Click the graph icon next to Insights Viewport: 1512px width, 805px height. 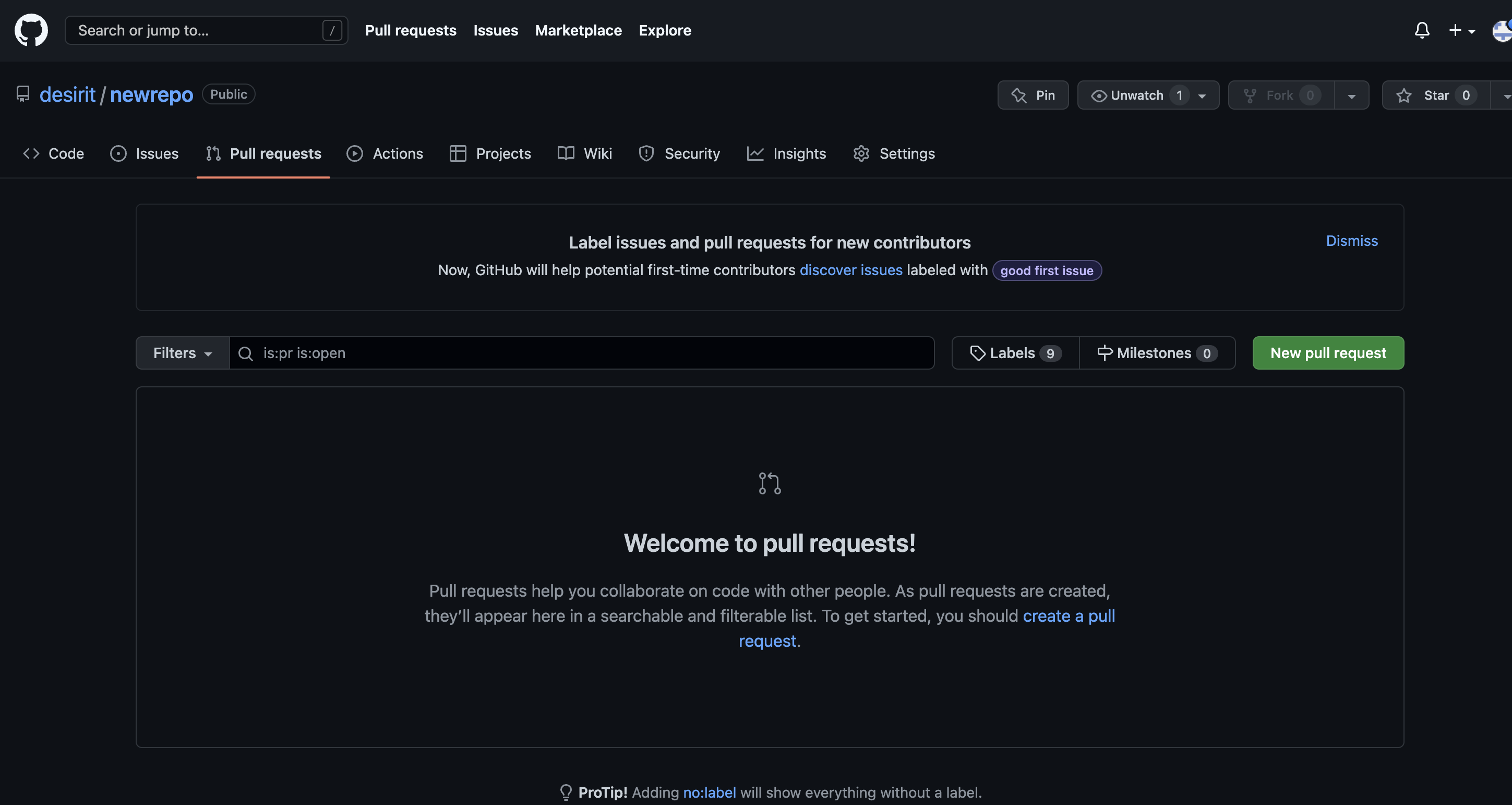pyautogui.click(x=755, y=153)
